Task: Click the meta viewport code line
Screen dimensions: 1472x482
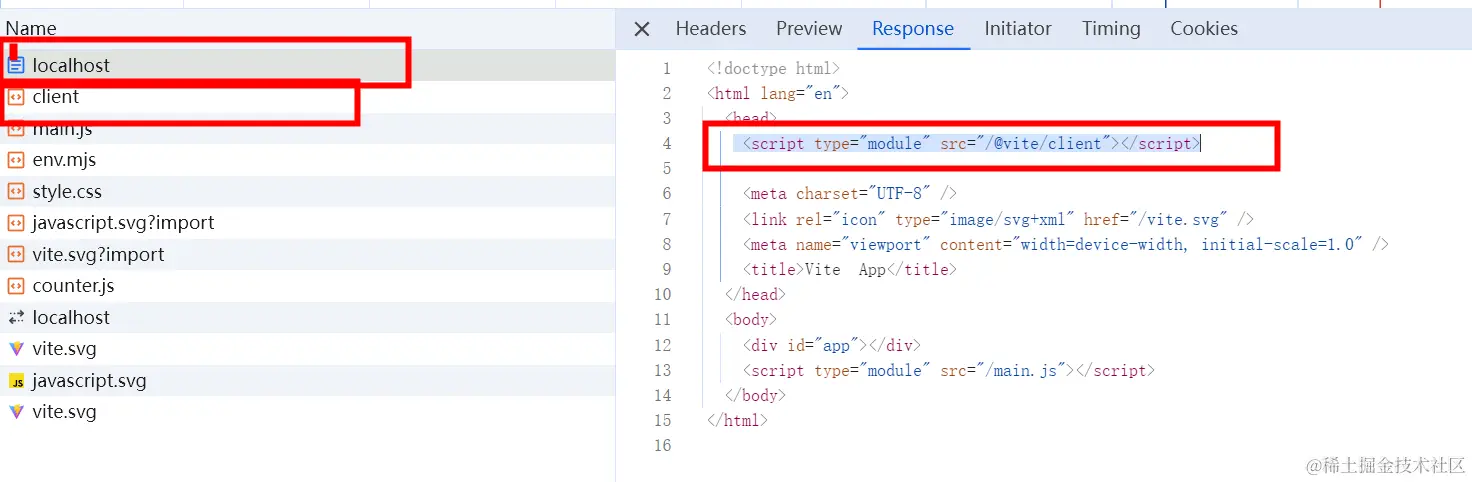Action: pyautogui.click(x=1065, y=245)
